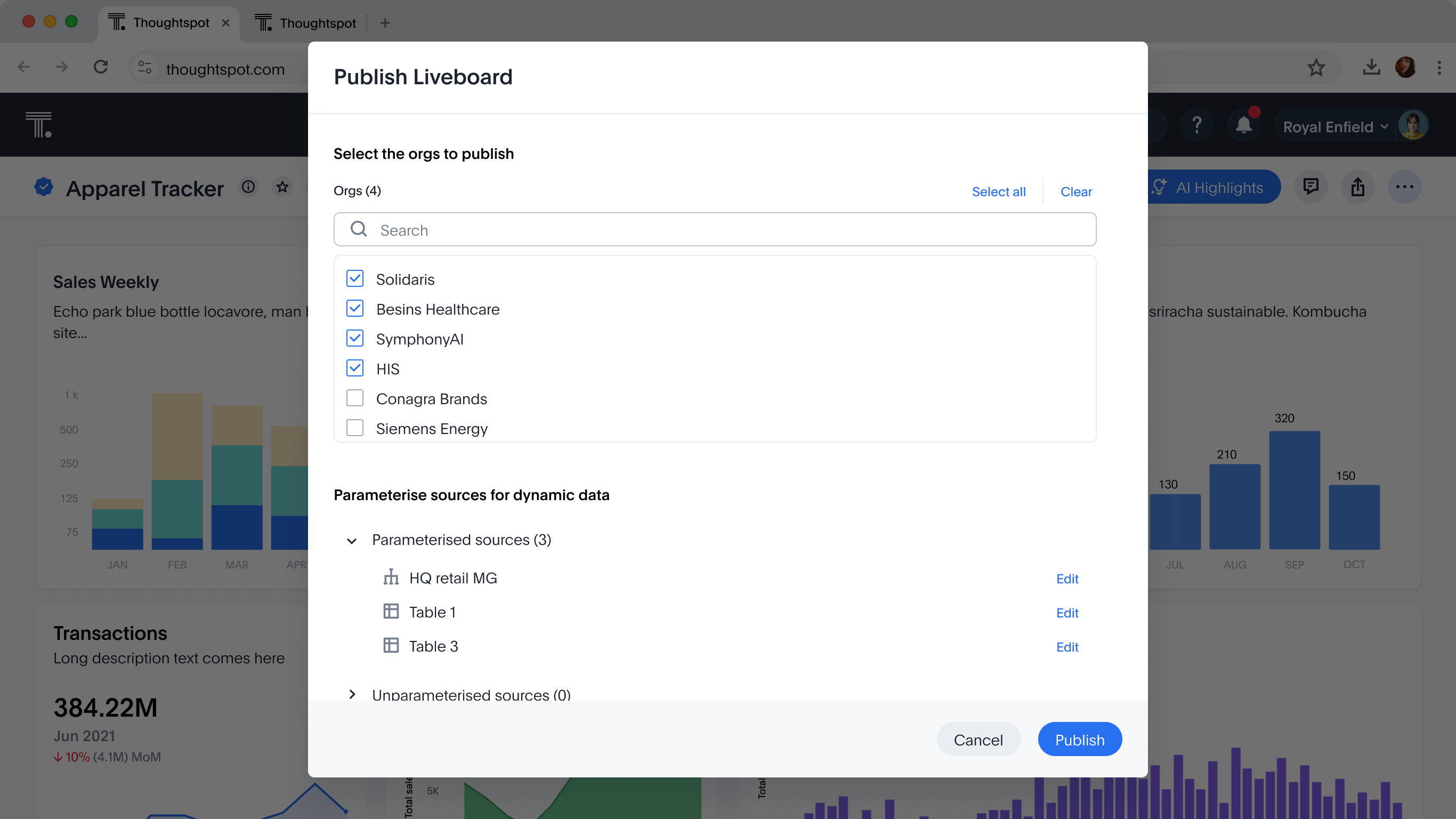The height and width of the screenshot is (819, 1456).
Task: Reload the current page
Action: point(101,67)
